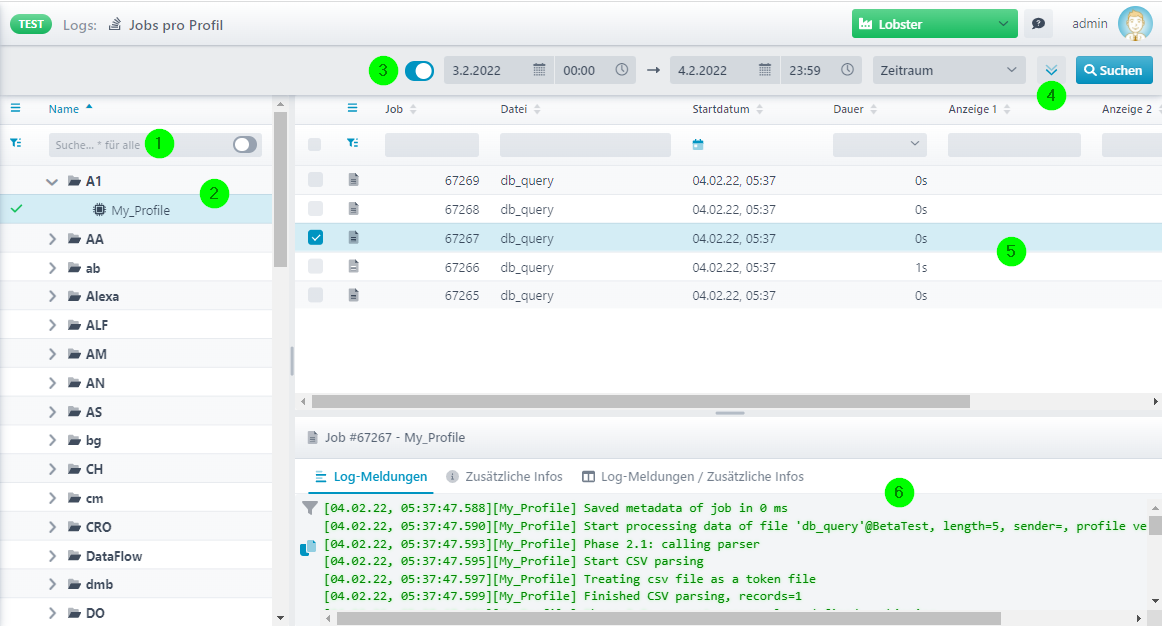Open the Zeitraum dropdown
Viewport: 1162px width, 626px height.
[949, 70]
